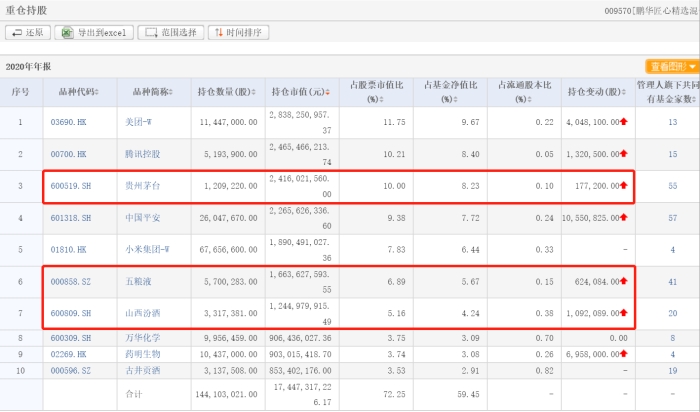Open 范围选择 range selection
The height and width of the screenshot is (412, 700).
click(171, 33)
